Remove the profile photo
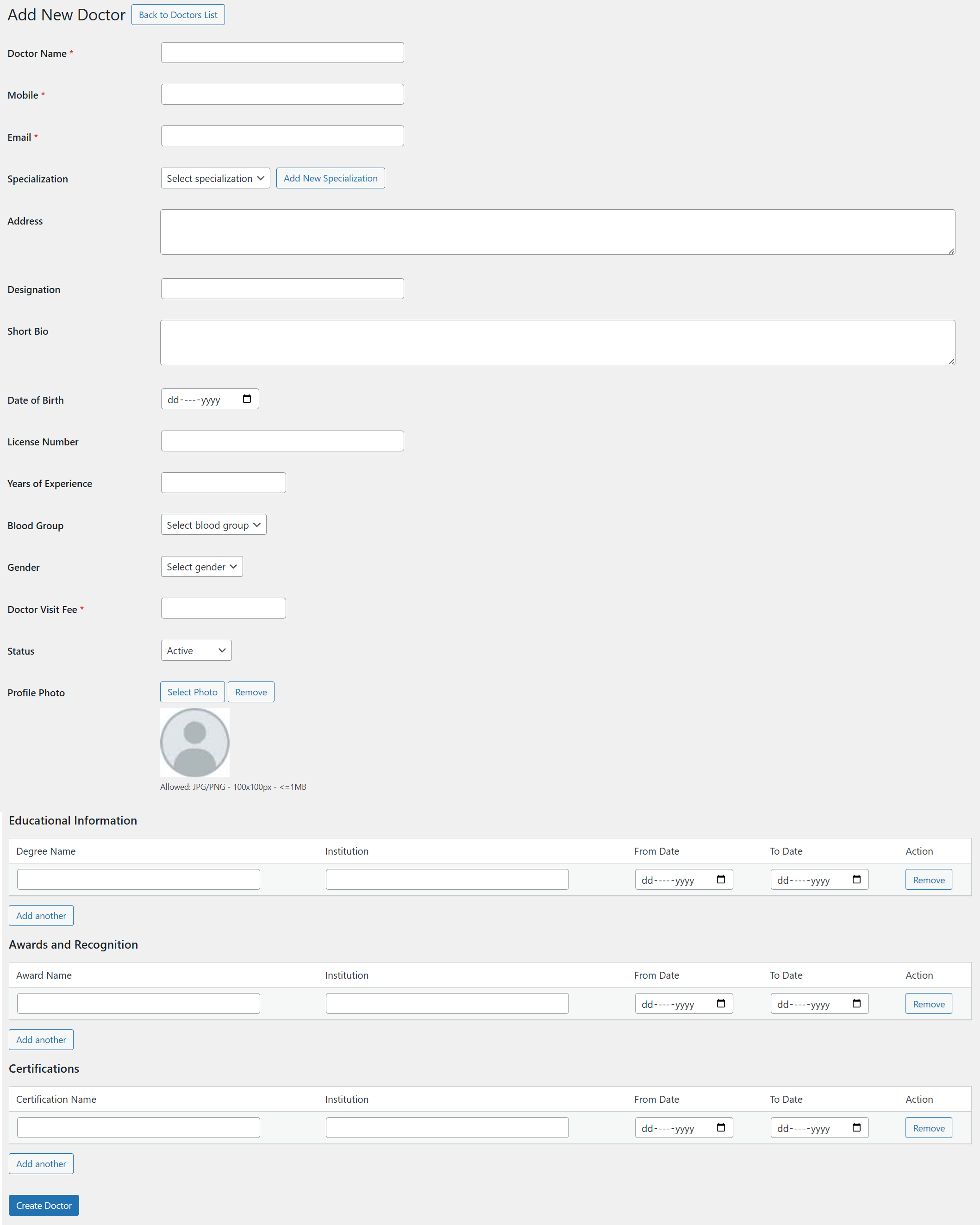The width and height of the screenshot is (980, 1225). pos(250,692)
